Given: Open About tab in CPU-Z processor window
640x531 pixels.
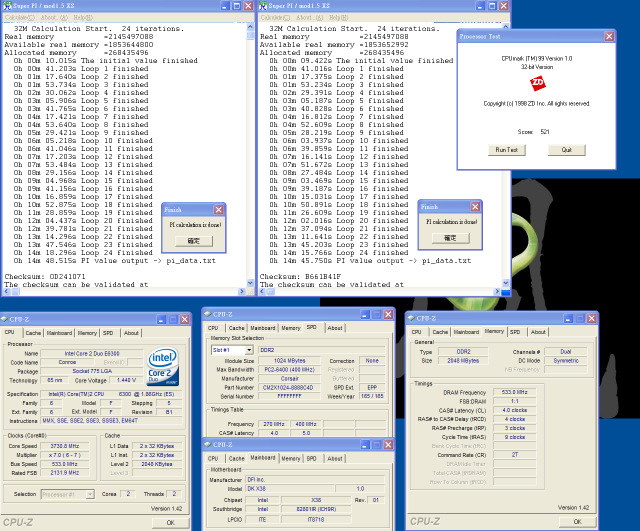Looking at the screenshot, I should pos(131,333).
